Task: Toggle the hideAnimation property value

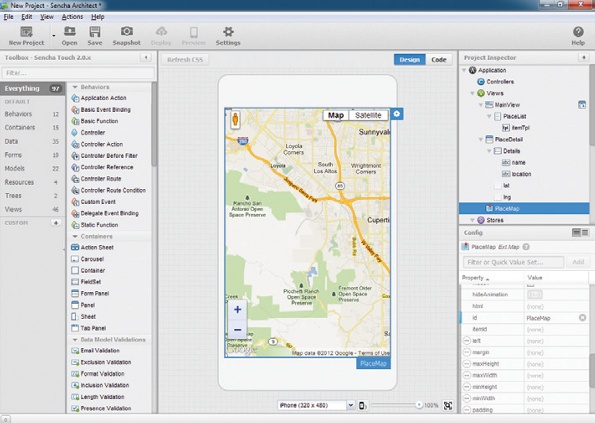Action: tap(535, 294)
